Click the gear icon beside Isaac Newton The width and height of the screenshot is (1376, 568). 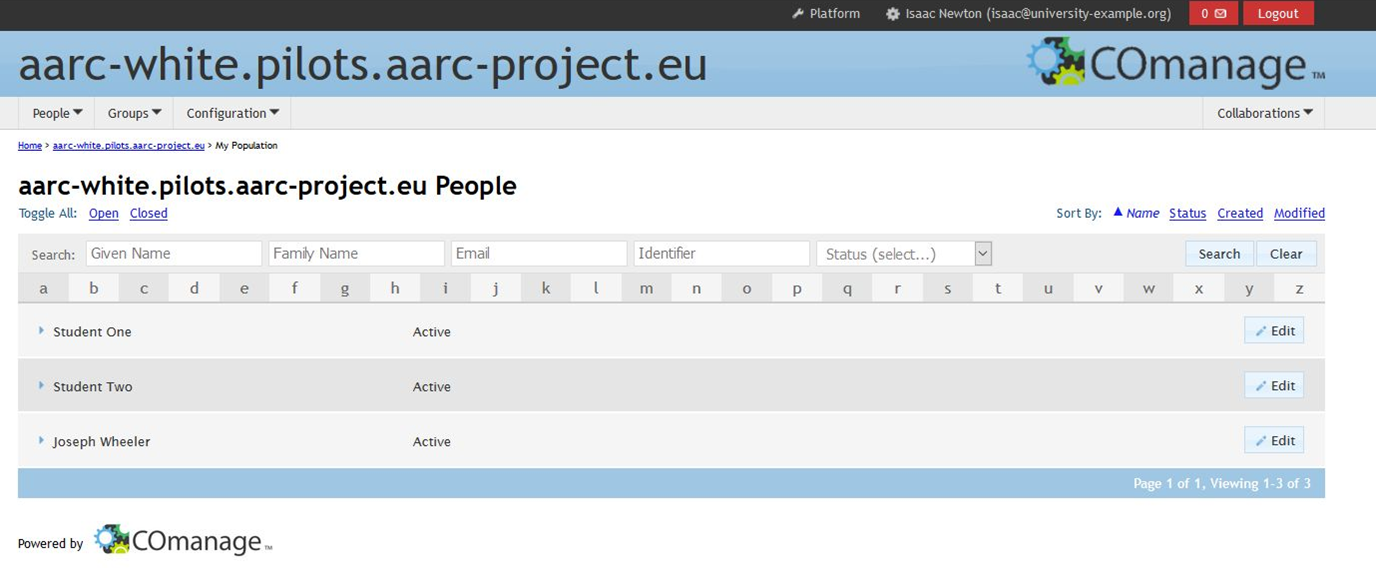pos(893,14)
